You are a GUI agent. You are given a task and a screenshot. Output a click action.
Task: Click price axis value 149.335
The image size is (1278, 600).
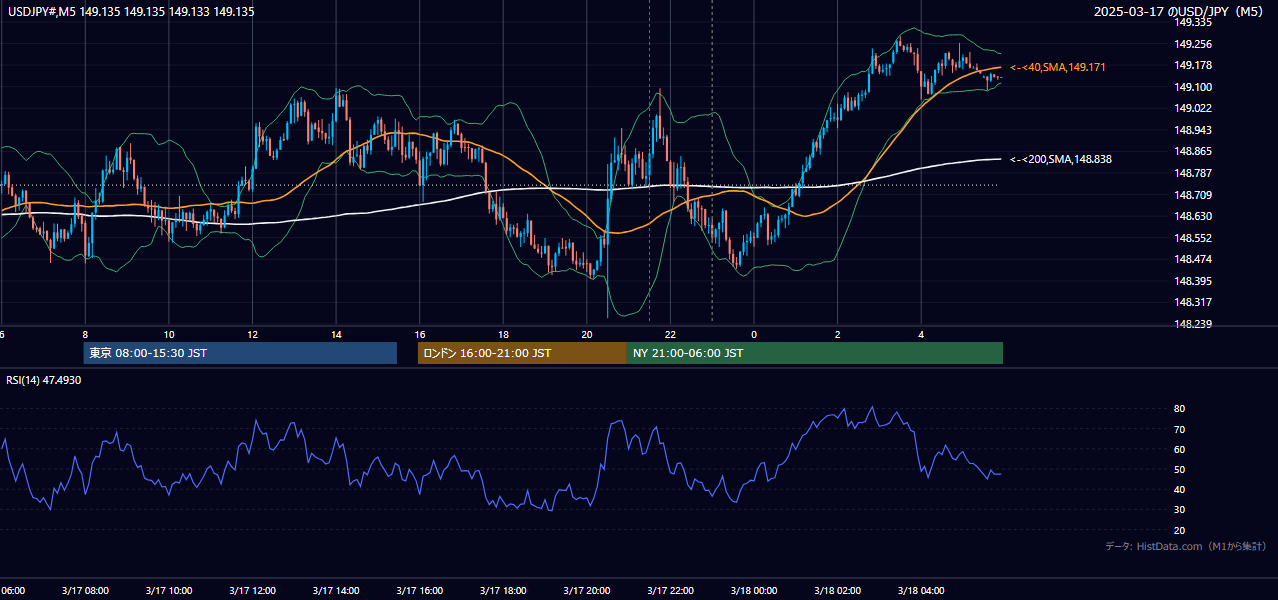1193,22
